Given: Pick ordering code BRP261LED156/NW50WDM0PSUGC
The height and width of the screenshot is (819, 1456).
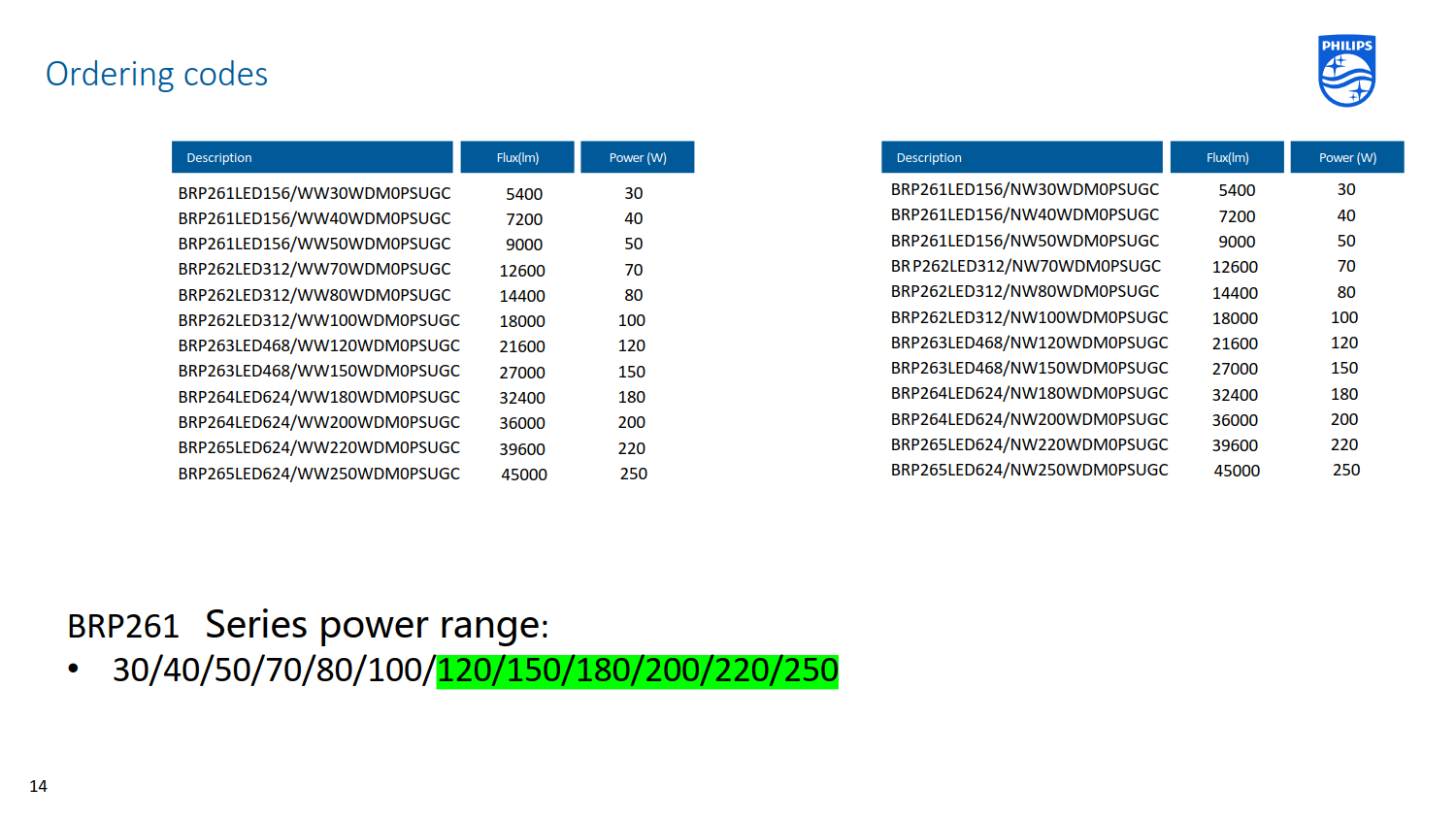Looking at the screenshot, I should (1025, 241).
